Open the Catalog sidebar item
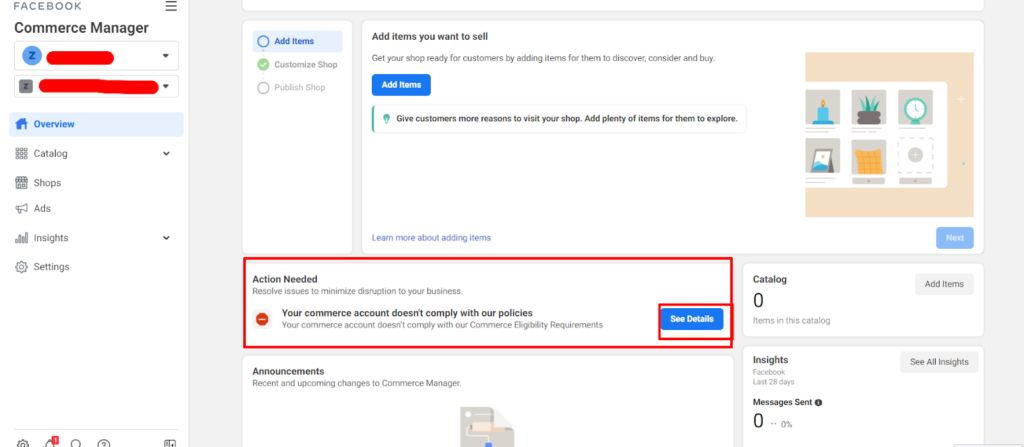Image resolution: width=1024 pixels, height=447 pixels. pos(97,154)
